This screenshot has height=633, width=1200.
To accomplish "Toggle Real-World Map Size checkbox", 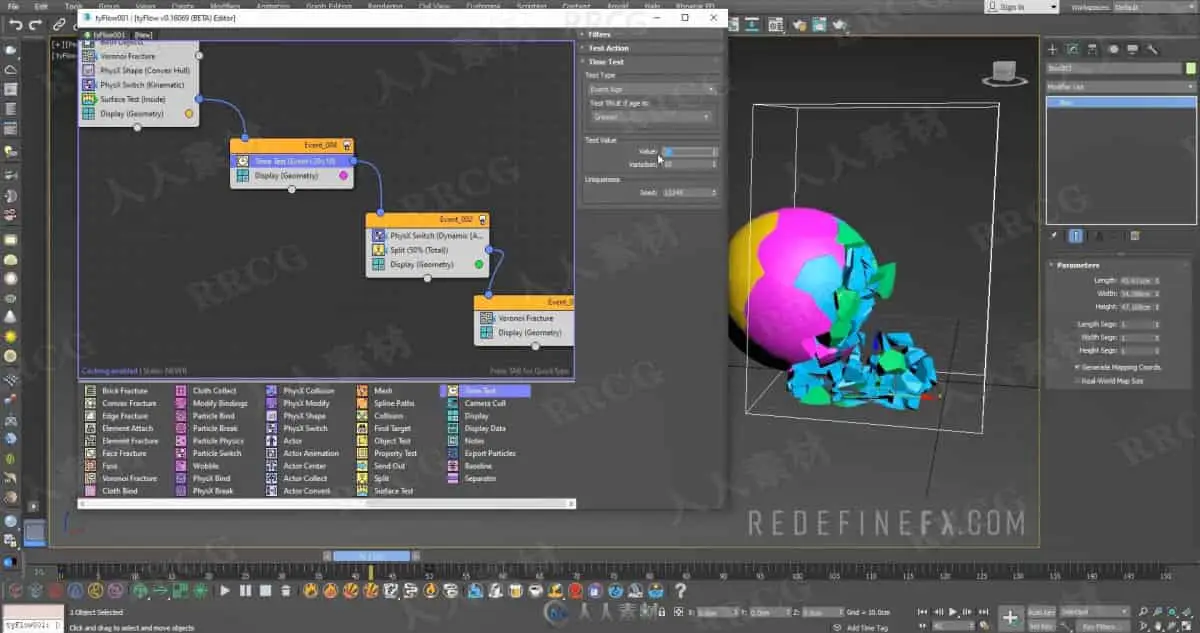I will pos(1077,380).
